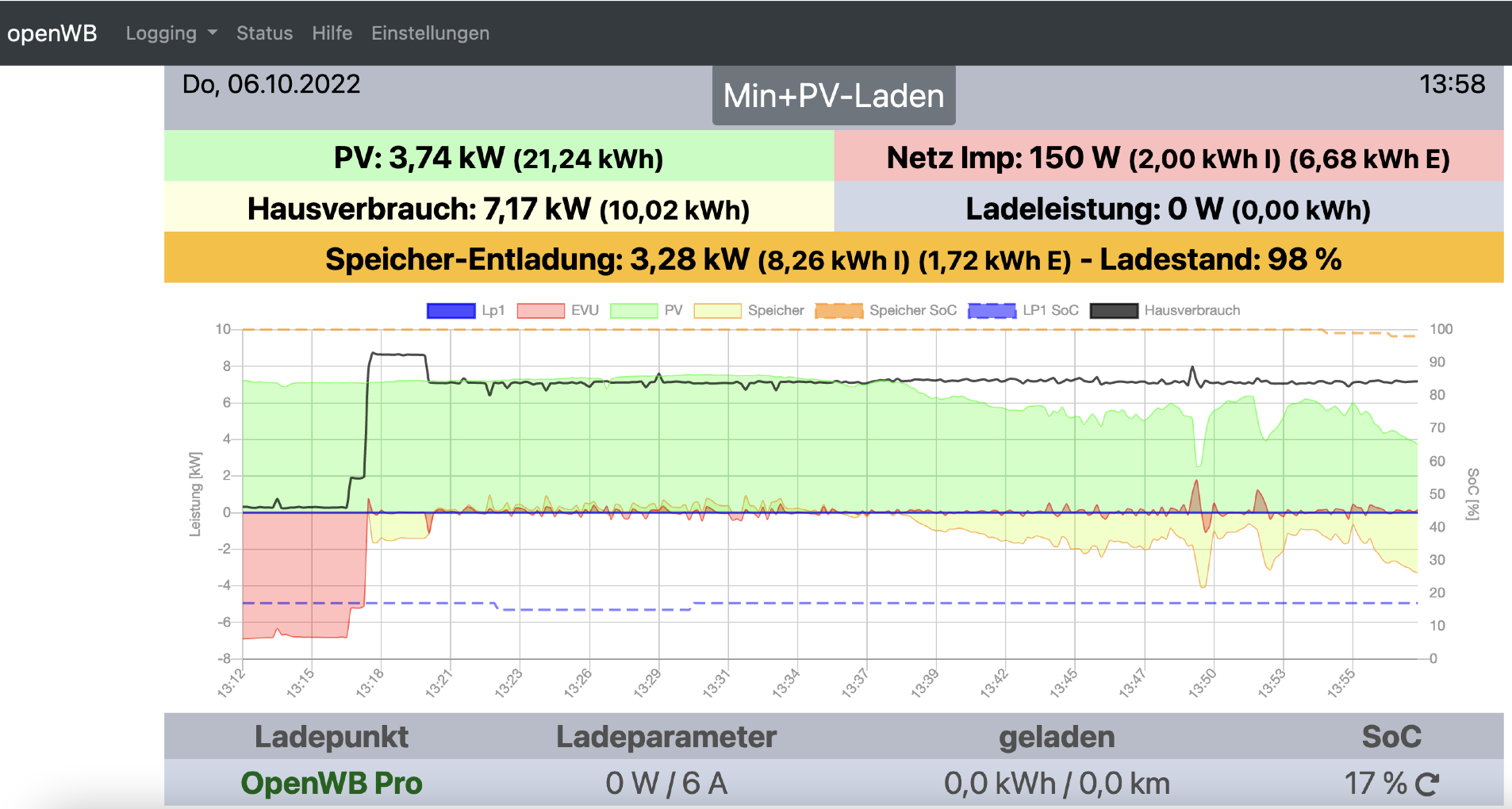Viewport: 1512px width, 809px height.
Task: Click the Speicher legend color box
Action: (717, 311)
